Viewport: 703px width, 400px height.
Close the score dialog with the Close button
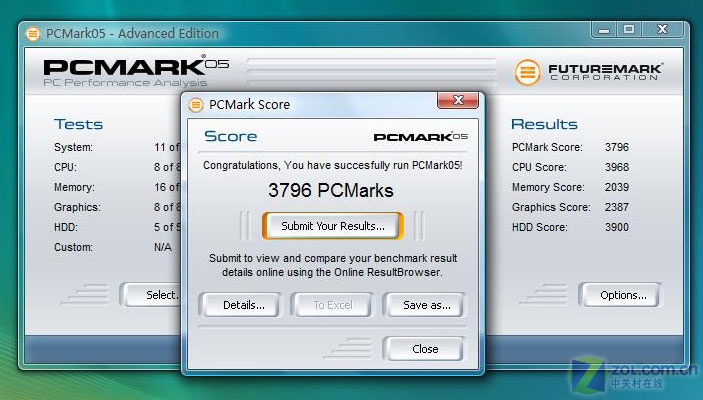pyautogui.click(x=425, y=349)
